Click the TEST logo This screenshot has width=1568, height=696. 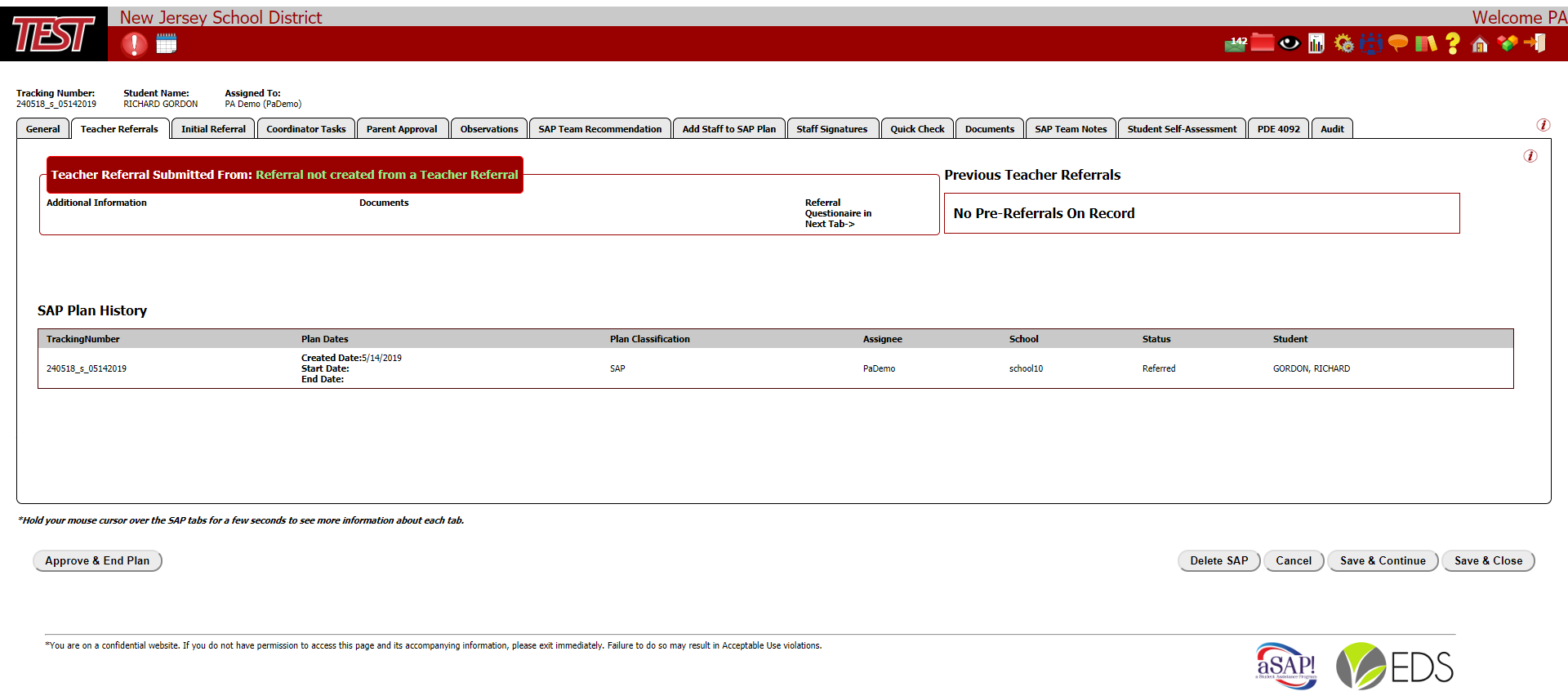54,33
